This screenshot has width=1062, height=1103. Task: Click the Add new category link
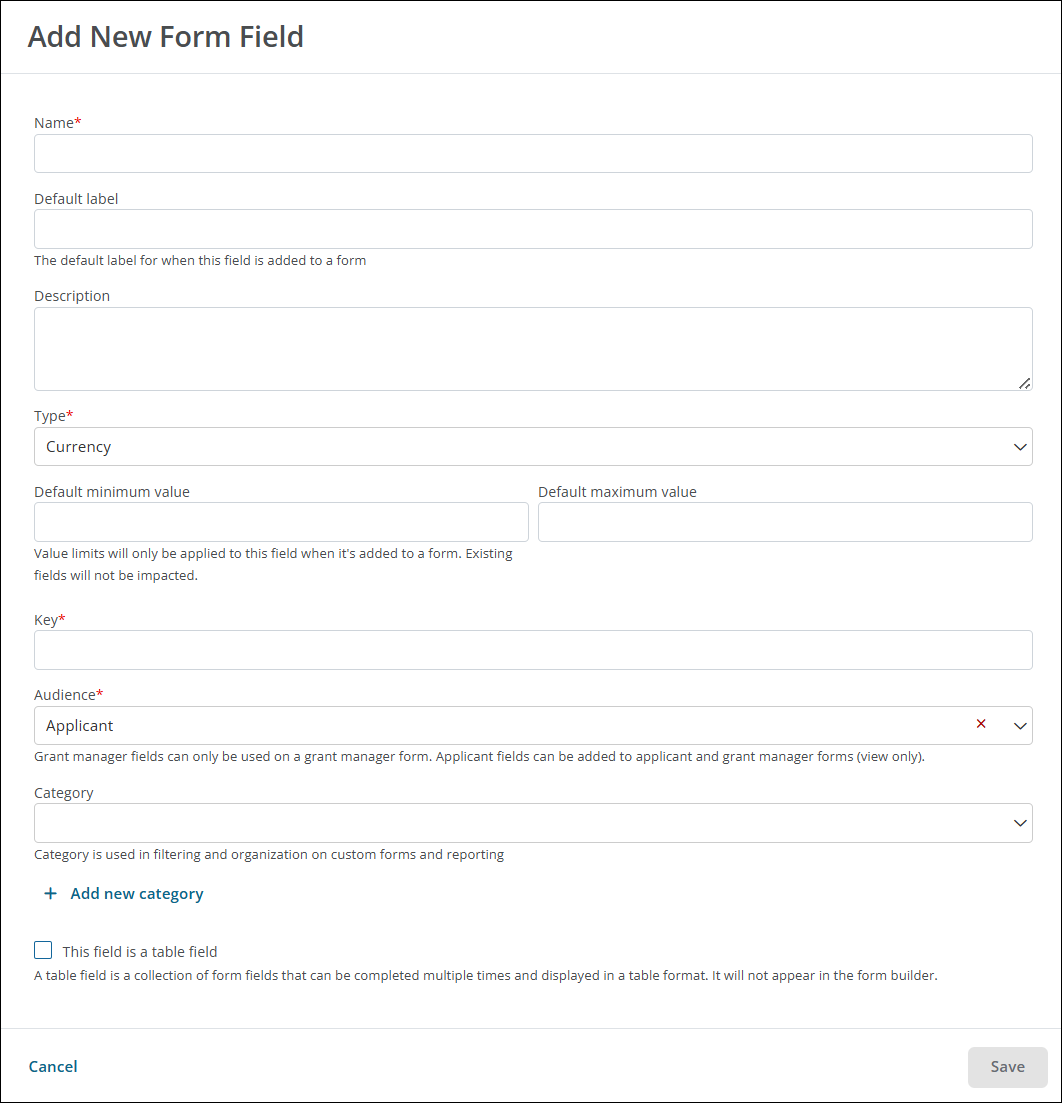136,894
